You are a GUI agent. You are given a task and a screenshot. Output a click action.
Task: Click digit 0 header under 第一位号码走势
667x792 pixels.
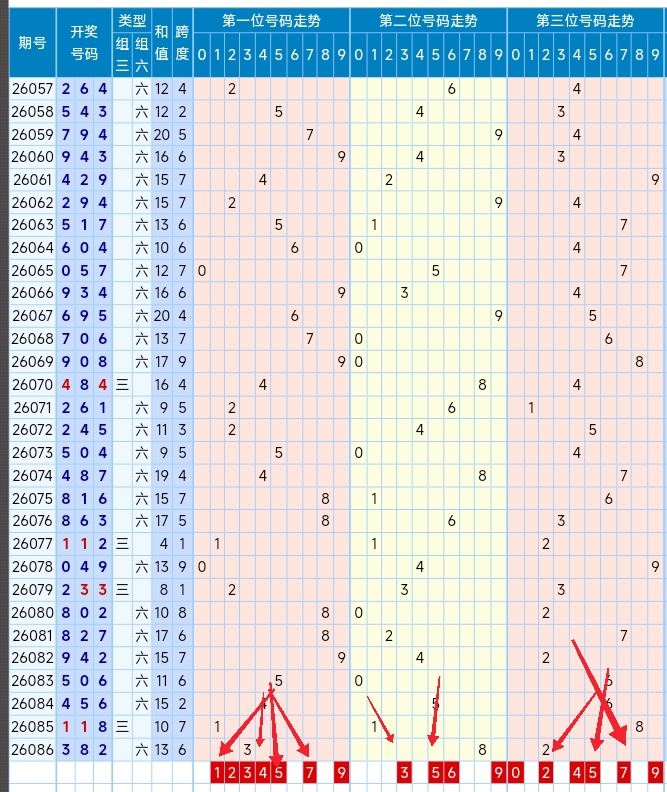[201, 55]
